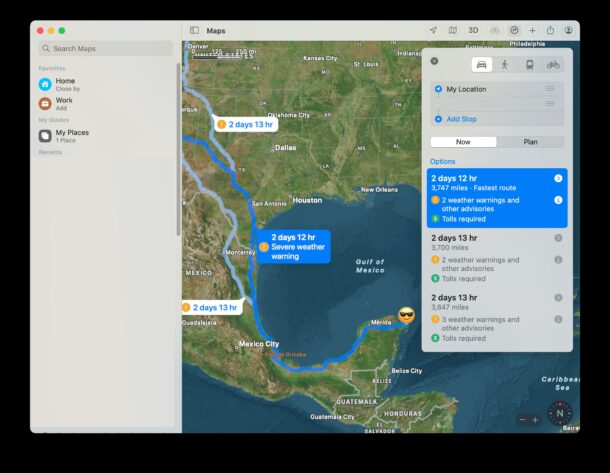The image size is (610, 473).
Task: Select the Now tab
Action: tap(463, 142)
